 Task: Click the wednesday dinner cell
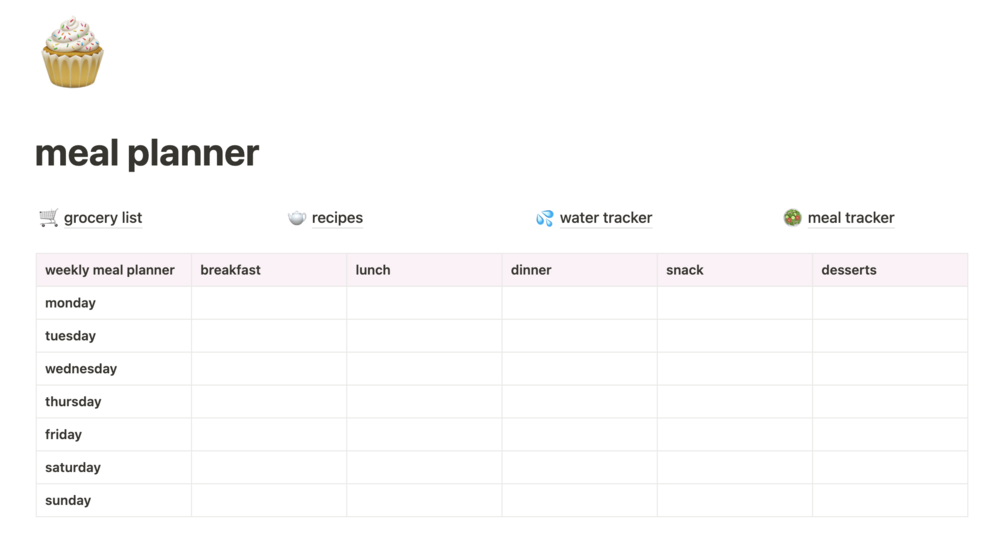(579, 369)
